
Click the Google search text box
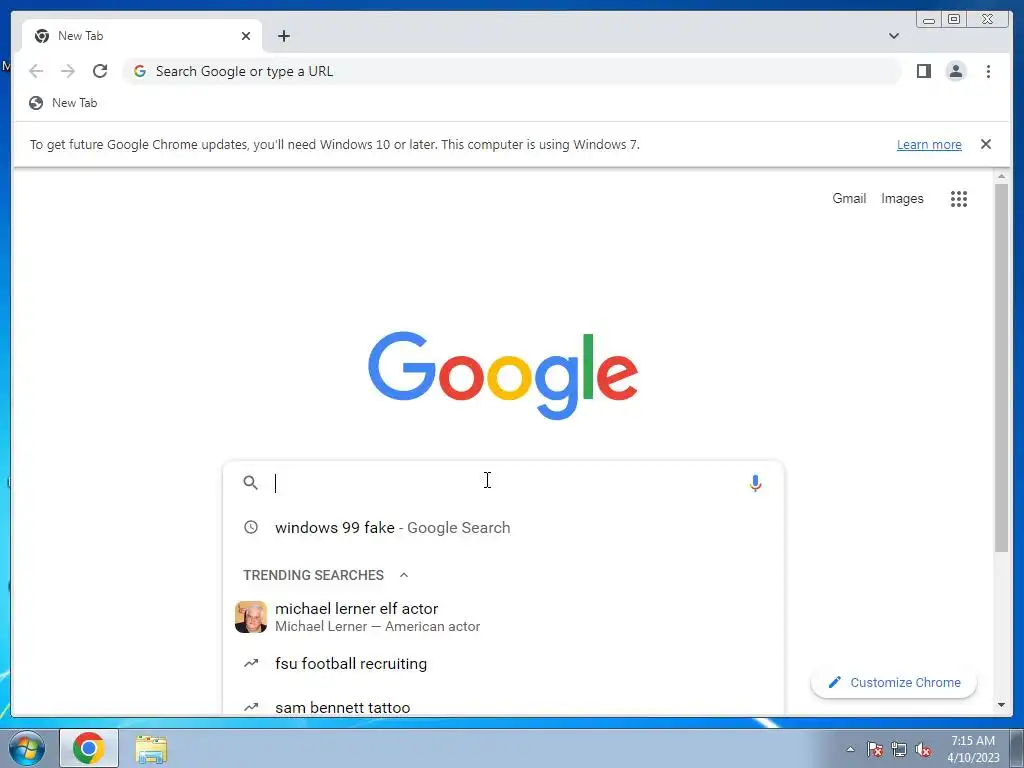[503, 483]
